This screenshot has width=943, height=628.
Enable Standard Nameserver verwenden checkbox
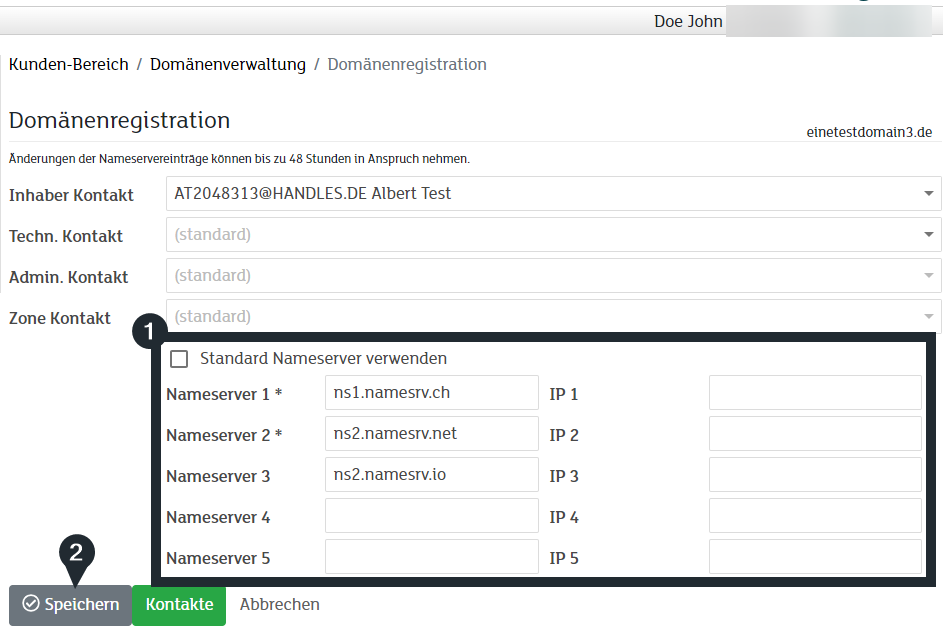(x=179, y=358)
